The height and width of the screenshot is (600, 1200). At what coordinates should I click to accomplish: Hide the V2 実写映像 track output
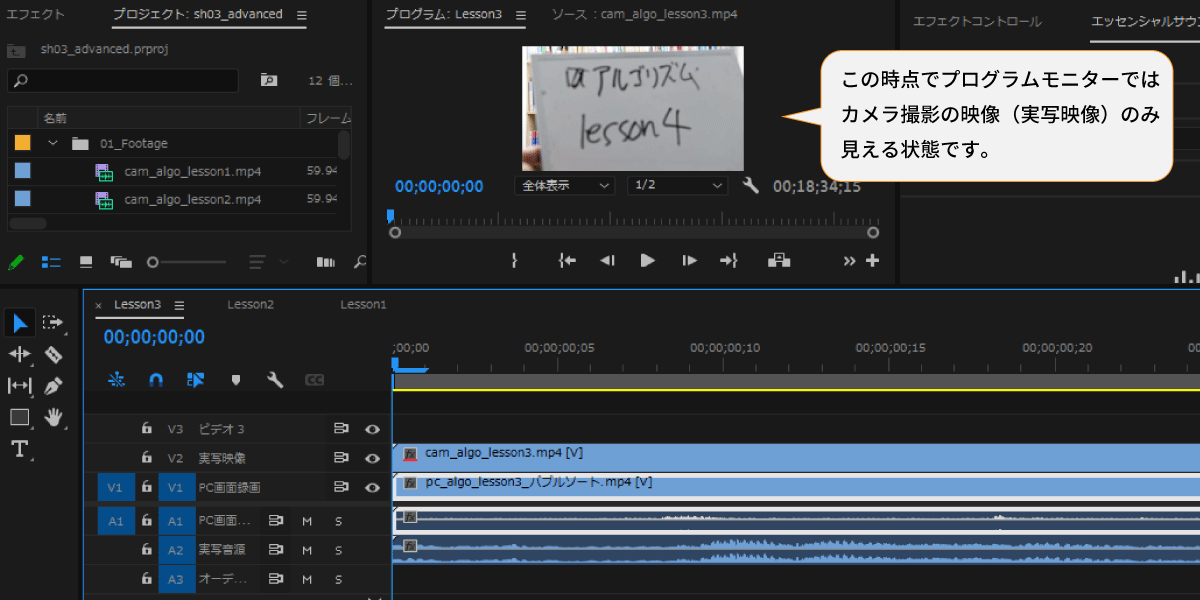coord(372,458)
